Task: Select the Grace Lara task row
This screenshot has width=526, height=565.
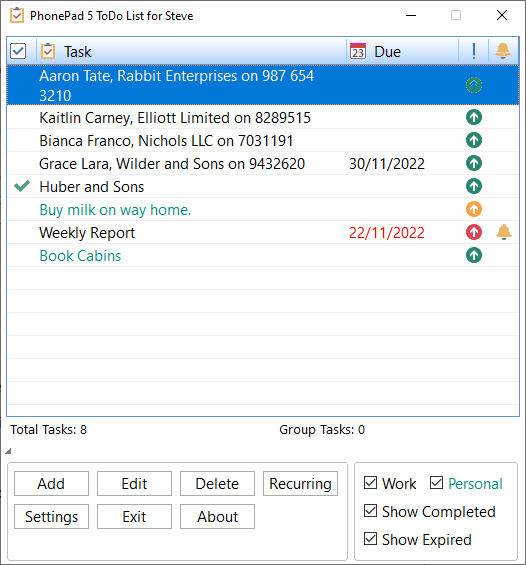Action: (x=263, y=163)
